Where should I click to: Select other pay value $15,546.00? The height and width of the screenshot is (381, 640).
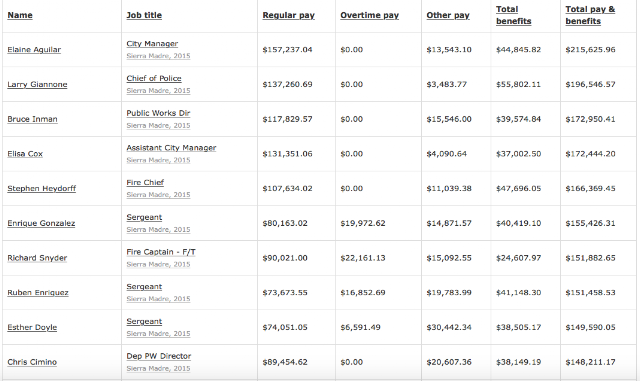[449, 119]
